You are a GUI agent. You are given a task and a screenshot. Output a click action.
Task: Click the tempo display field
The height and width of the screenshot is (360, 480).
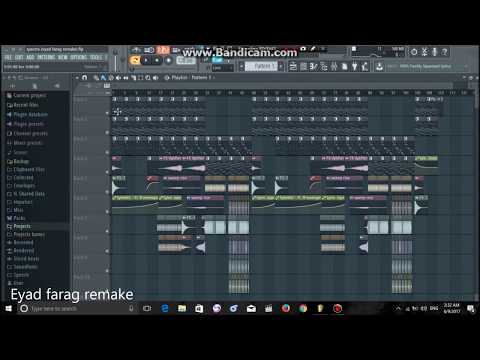(x=186, y=60)
